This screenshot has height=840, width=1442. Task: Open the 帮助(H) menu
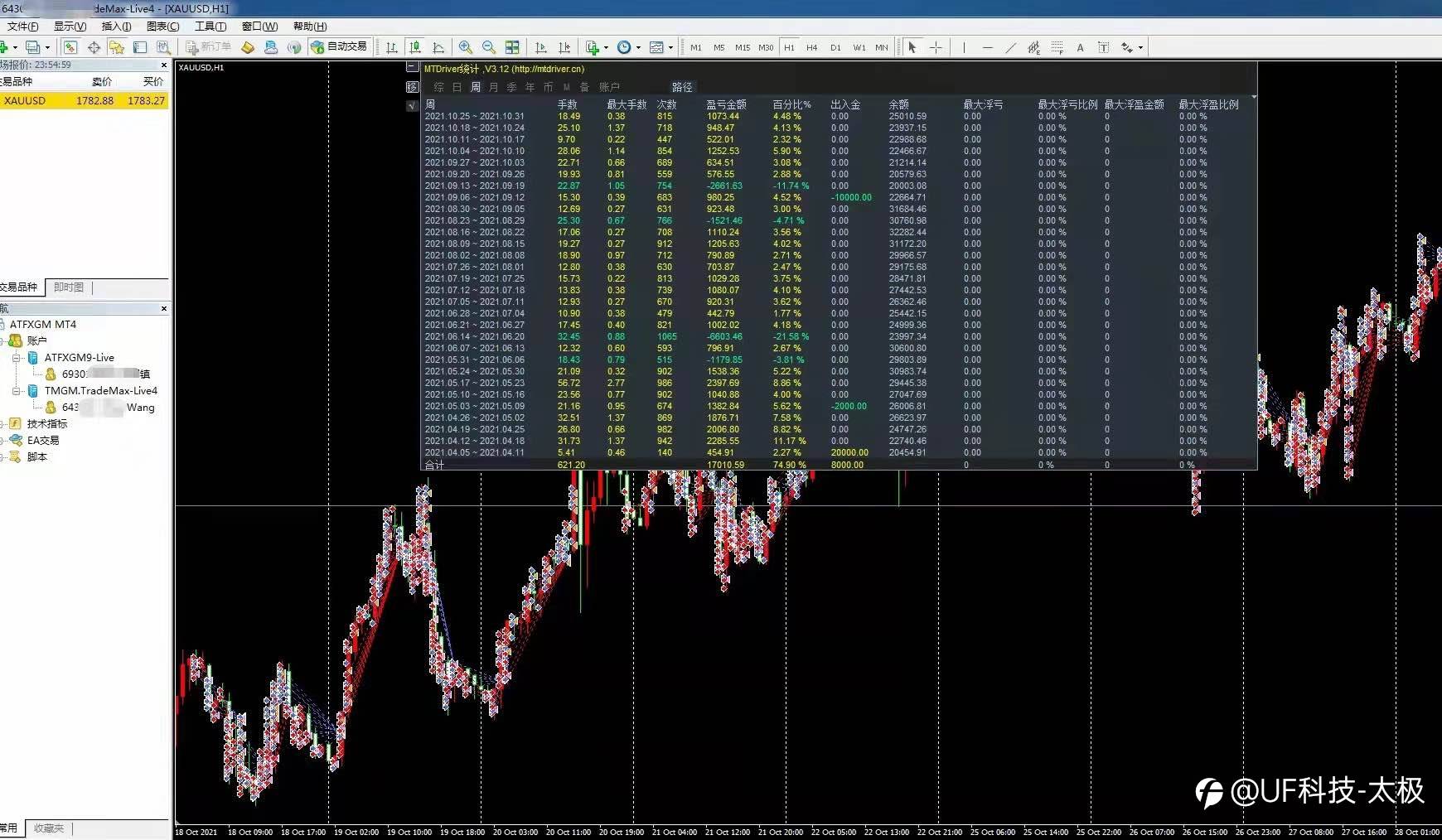(x=310, y=27)
